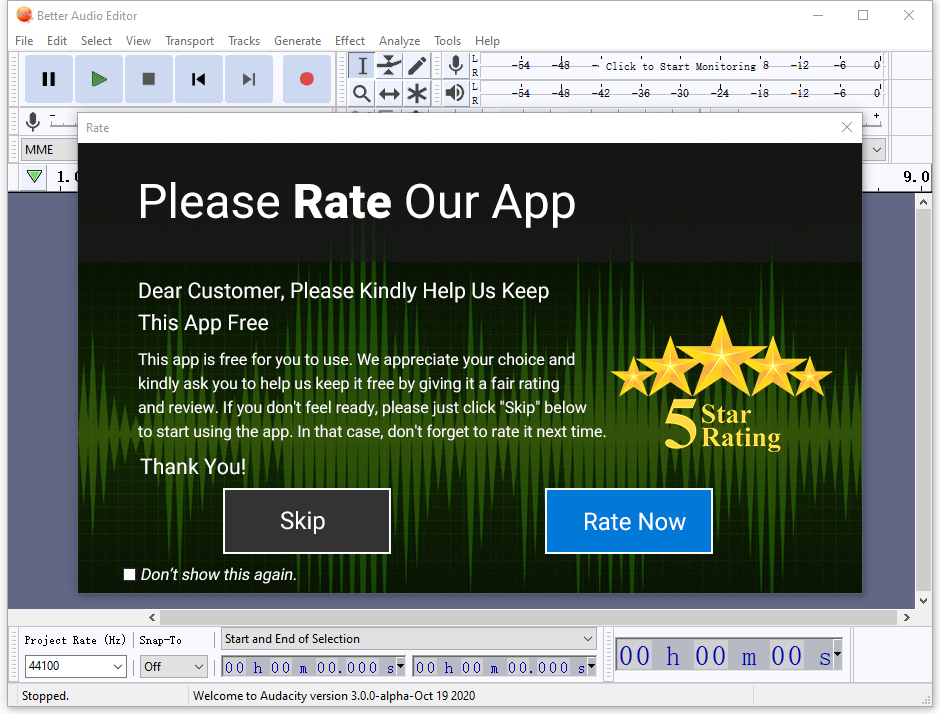Open the Effect menu
This screenshot has width=940, height=714.
click(x=350, y=41)
